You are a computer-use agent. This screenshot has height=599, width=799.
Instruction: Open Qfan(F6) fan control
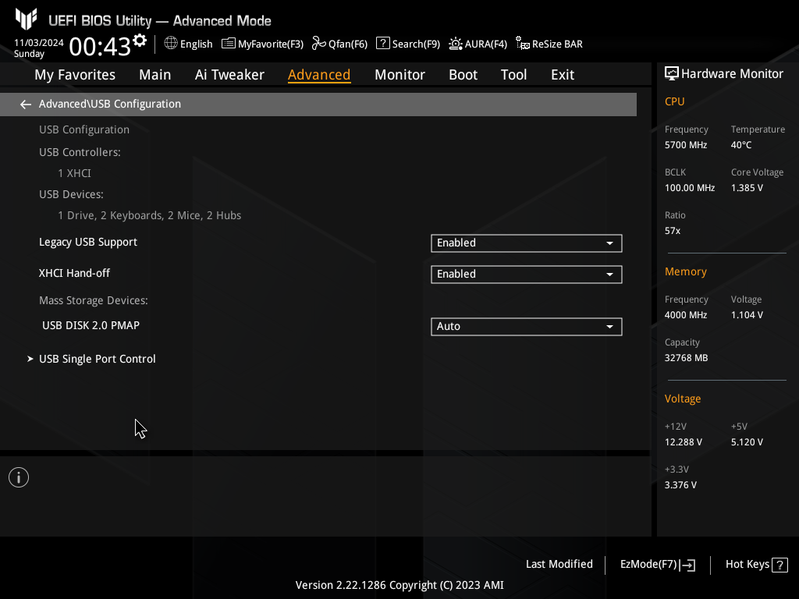tap(339, 44)
